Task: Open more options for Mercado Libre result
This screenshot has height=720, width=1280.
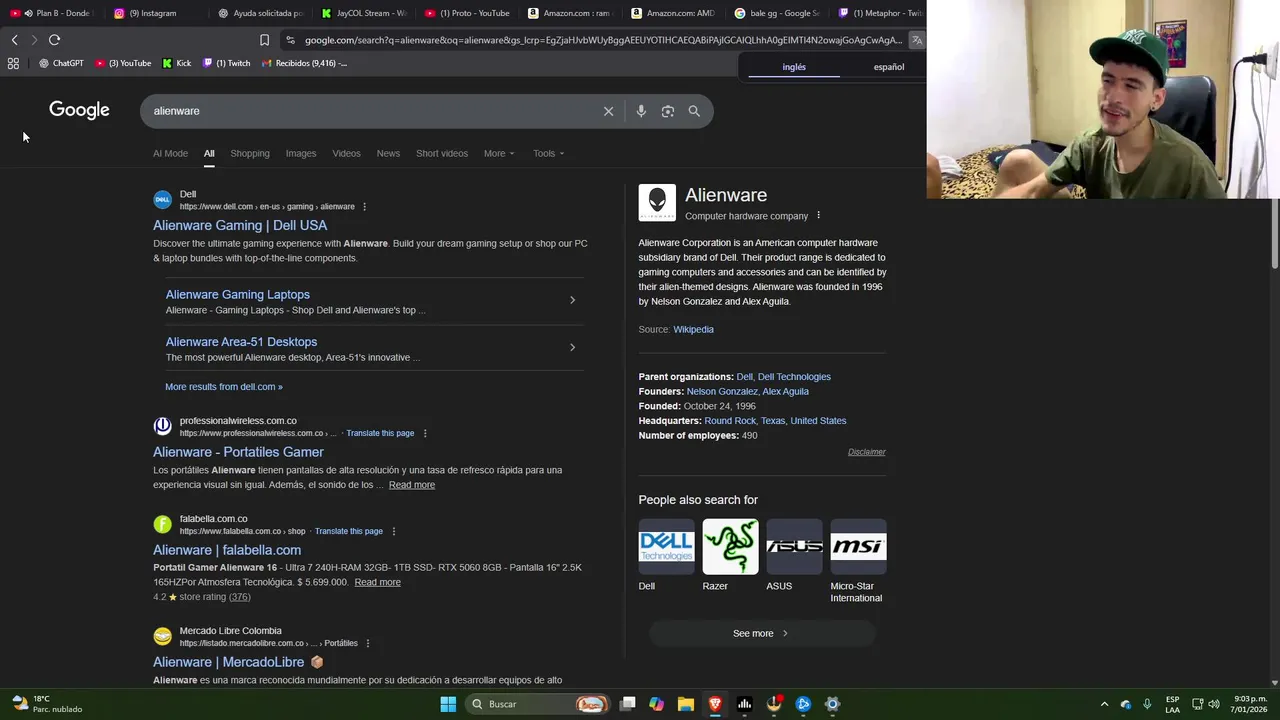Action: 368,643
